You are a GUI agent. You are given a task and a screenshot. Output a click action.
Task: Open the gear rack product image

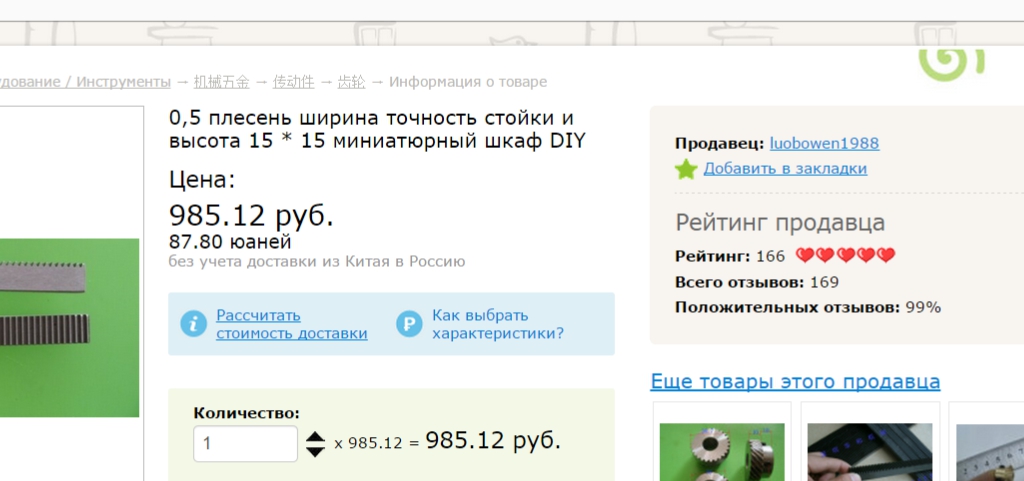point(69,328)
